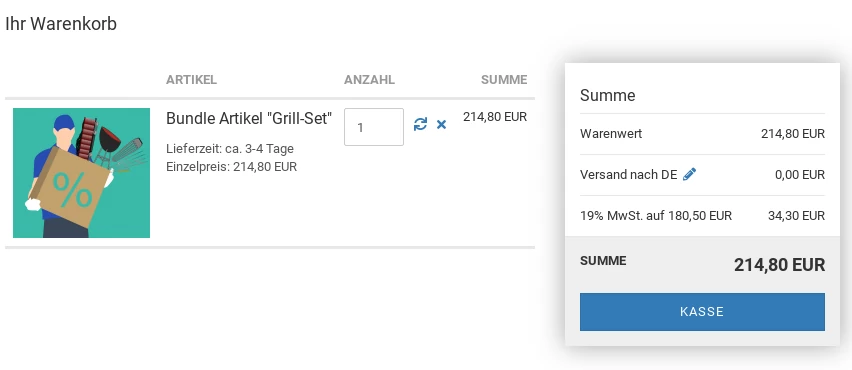Viewport: 852px width, 370px height.
Task: Refresh the cart quantity with update icon
Action: [420, 124]
